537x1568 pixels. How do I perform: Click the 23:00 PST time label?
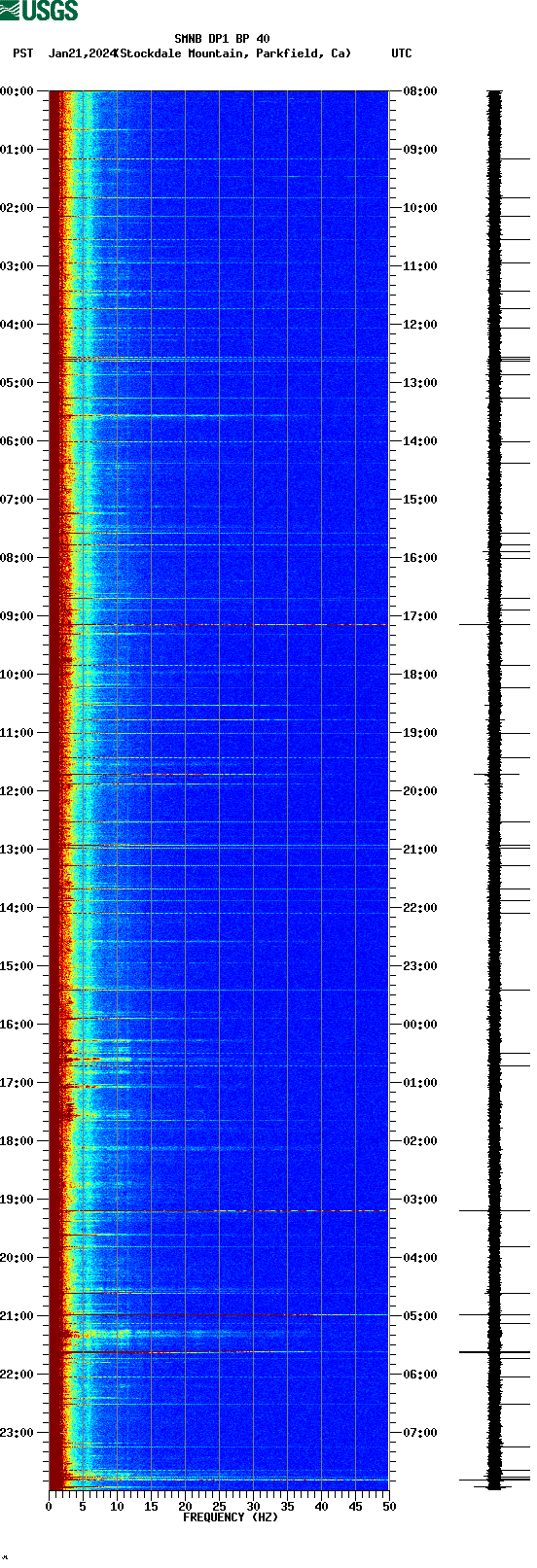18,1433
